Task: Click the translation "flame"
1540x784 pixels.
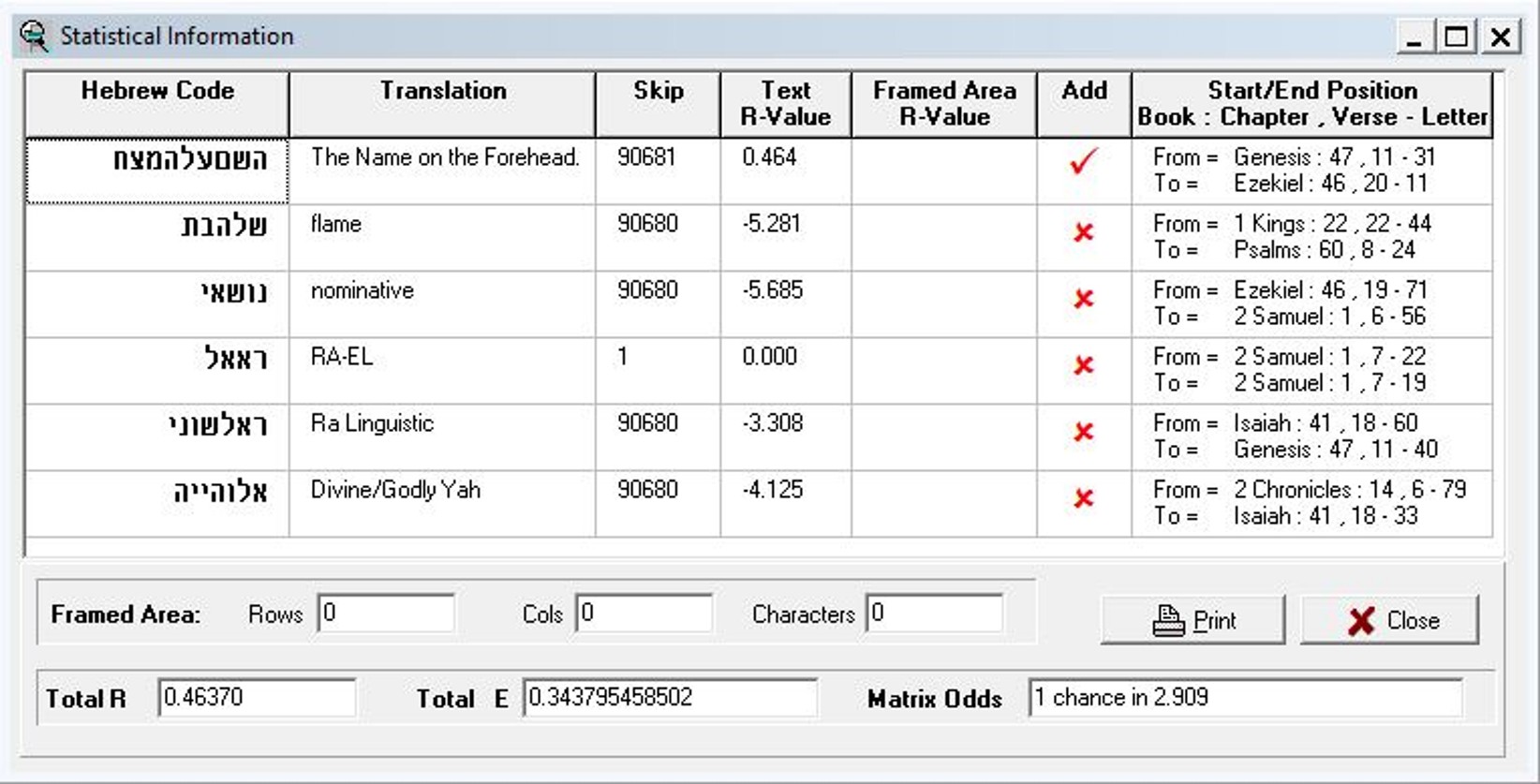Action: point(336,224)
